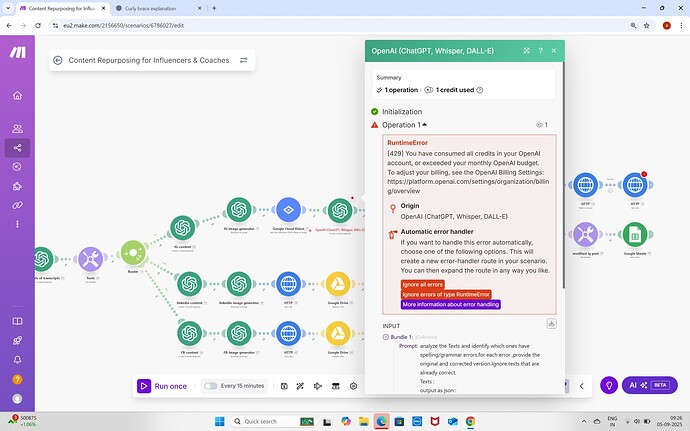The image size is (690, 431).
Task: Switch to Content Repurposing browser tab
Action: 62,8
